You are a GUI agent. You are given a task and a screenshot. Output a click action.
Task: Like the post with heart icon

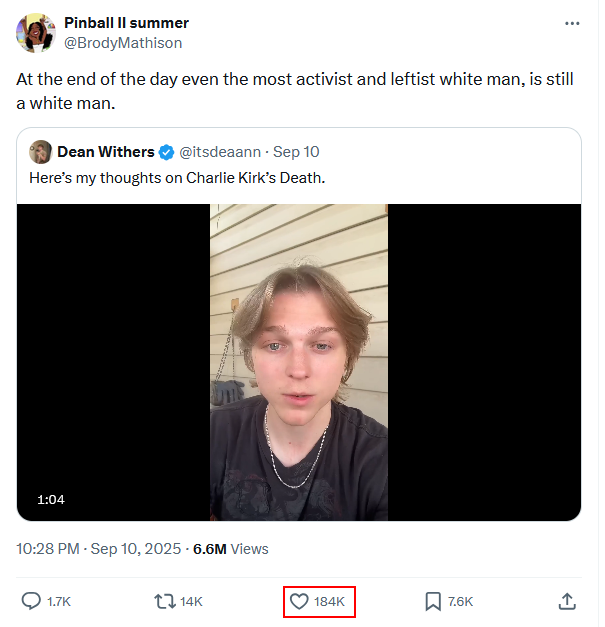pos(299,601)
